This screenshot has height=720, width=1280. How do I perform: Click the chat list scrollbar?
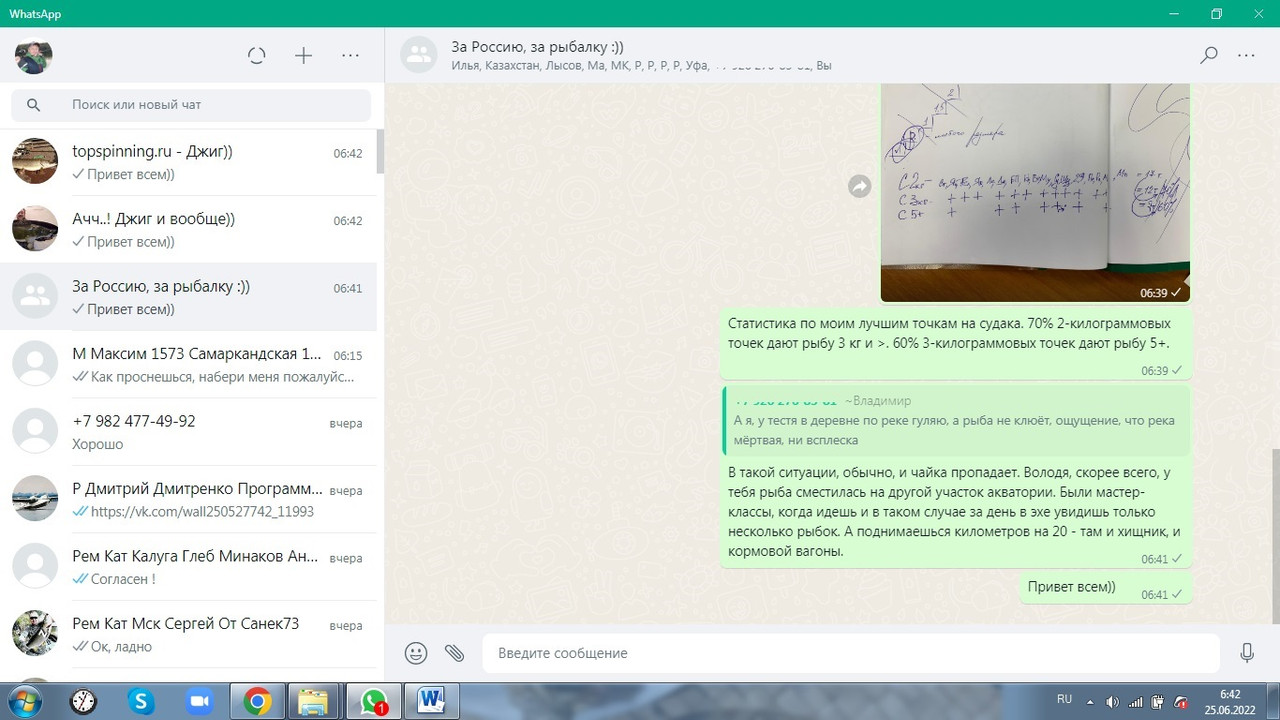[380, 150]
